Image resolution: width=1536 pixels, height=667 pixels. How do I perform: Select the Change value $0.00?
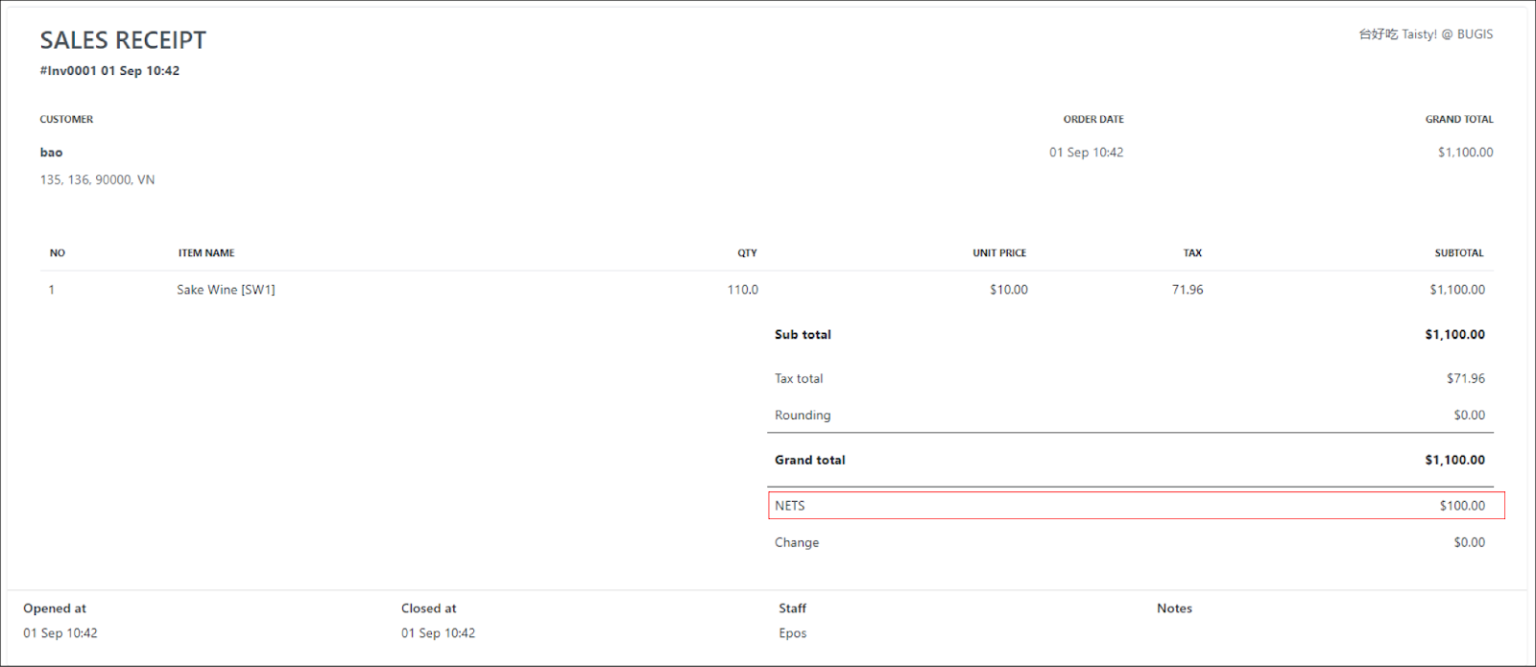pos(1469,542)
